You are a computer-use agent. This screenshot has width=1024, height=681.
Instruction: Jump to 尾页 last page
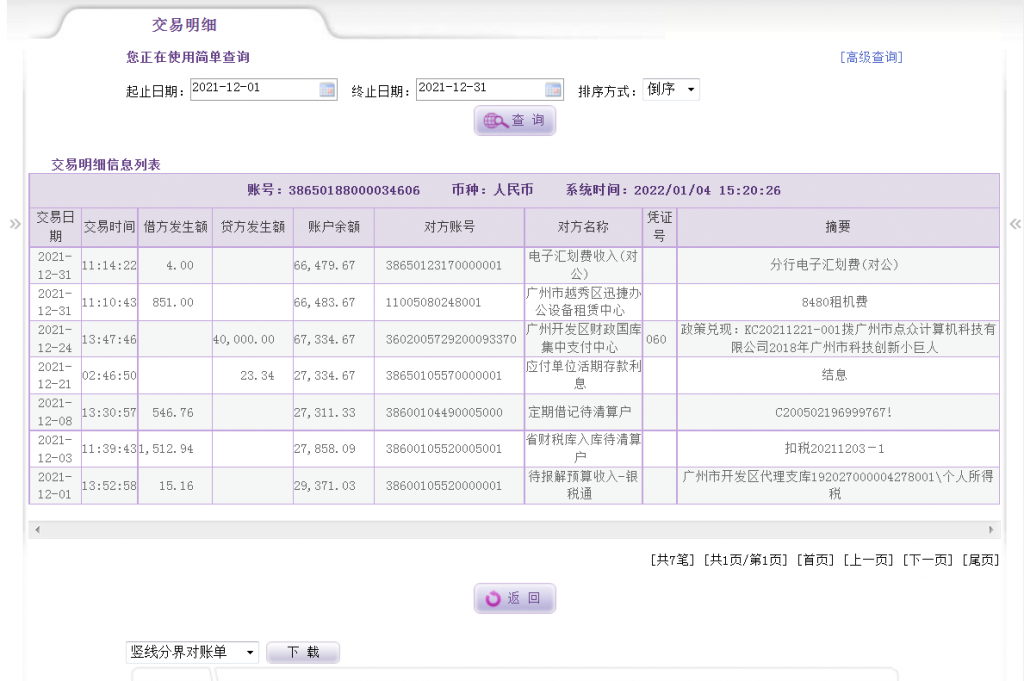(980, 560)
